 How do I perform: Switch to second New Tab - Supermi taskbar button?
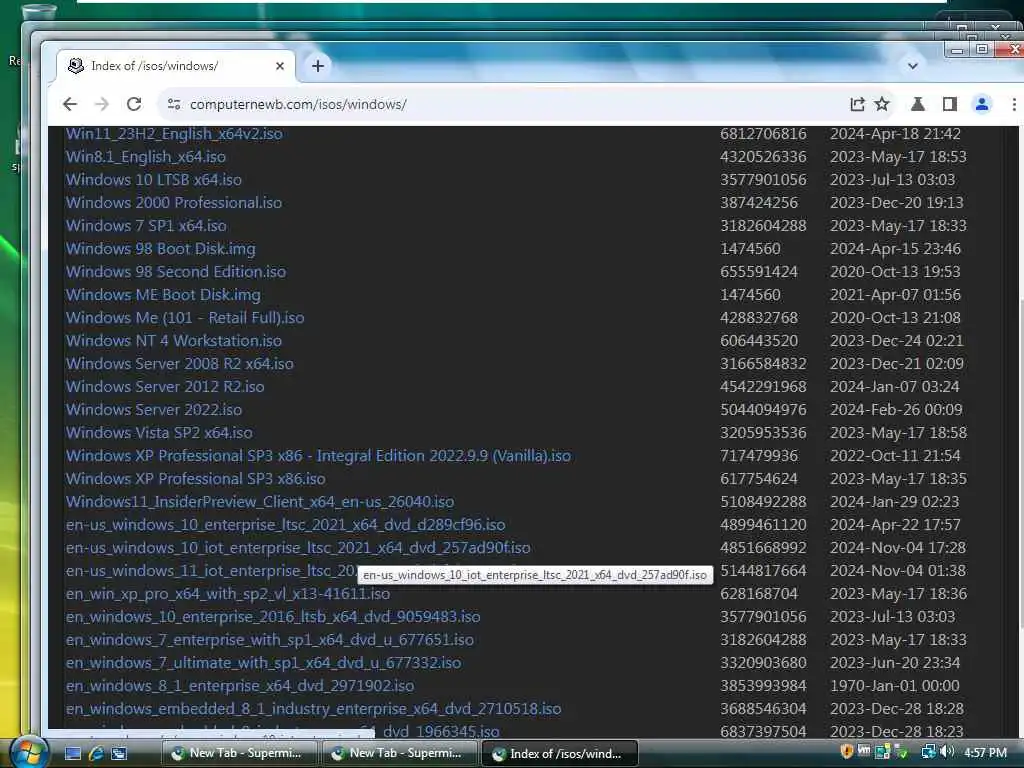pyautogui.click(x=399, y=753)
